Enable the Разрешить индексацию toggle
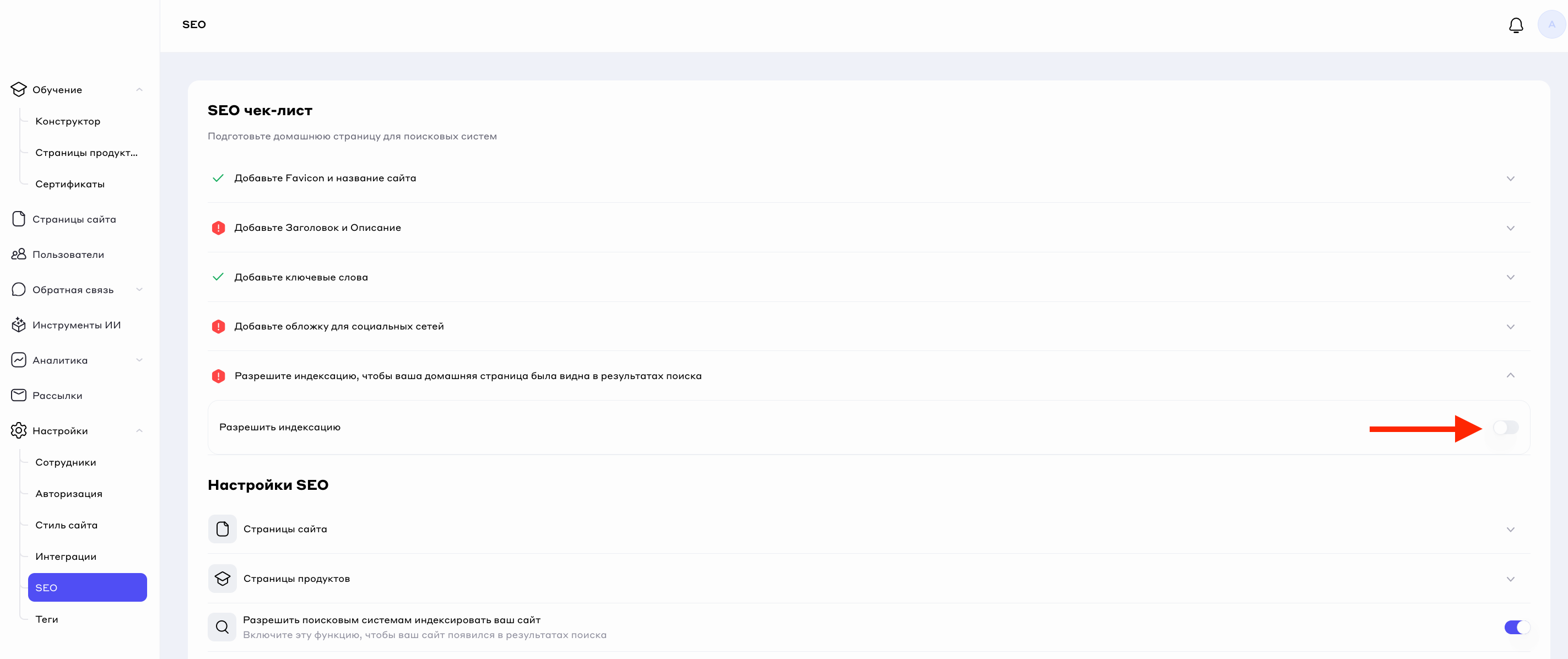Screen dimensions: 1568x659 coord(1505,428)
